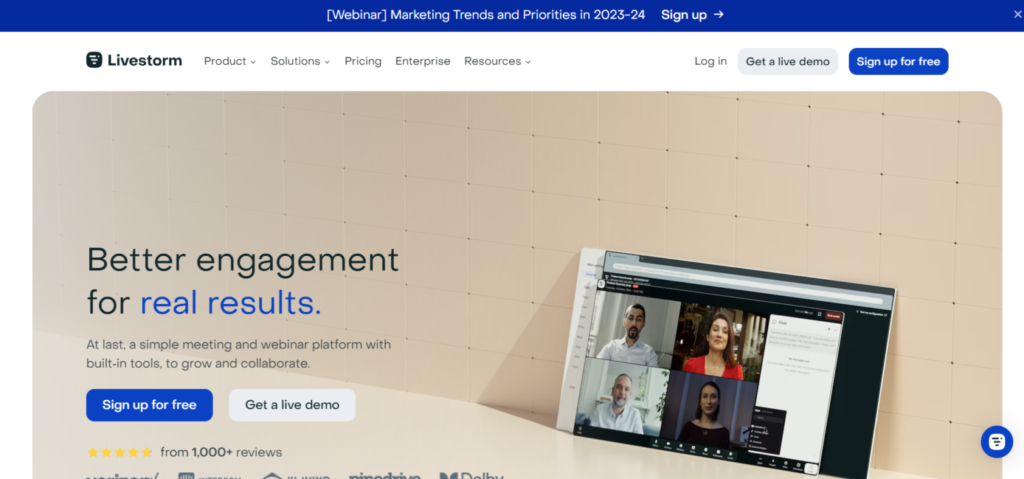Click the Livestorm logo icon
Viewport: 1024px width, 479px height.
click(94, 60)
